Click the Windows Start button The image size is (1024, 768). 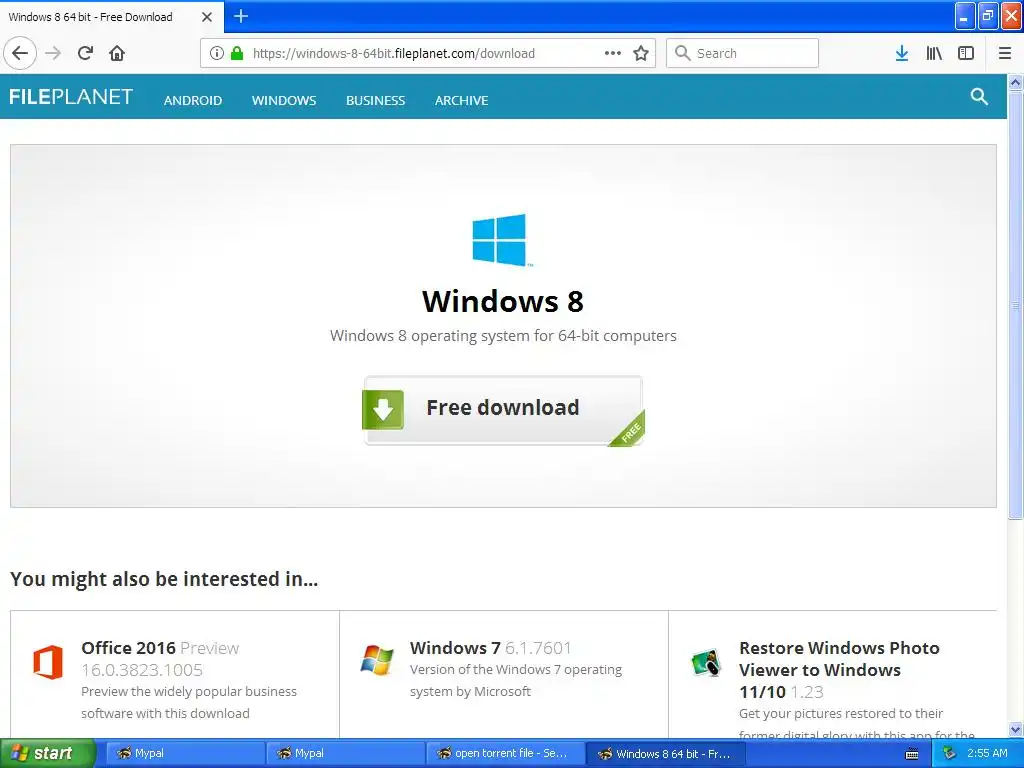coord(47,754)
